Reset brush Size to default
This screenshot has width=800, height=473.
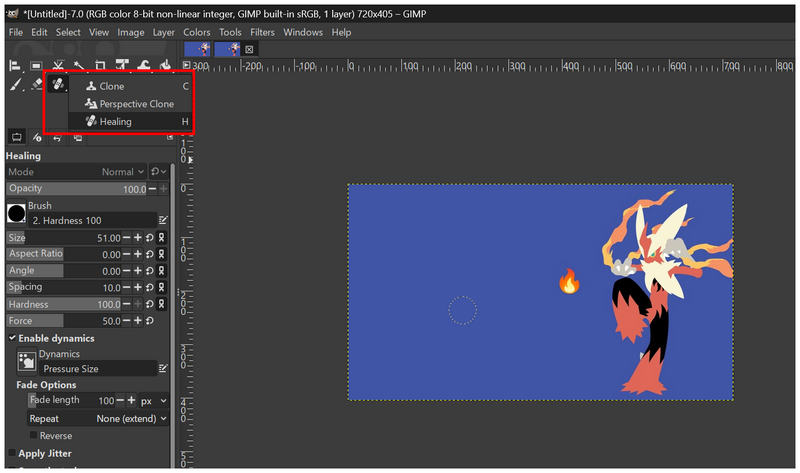pyautogui.click(x=149, y=238)
